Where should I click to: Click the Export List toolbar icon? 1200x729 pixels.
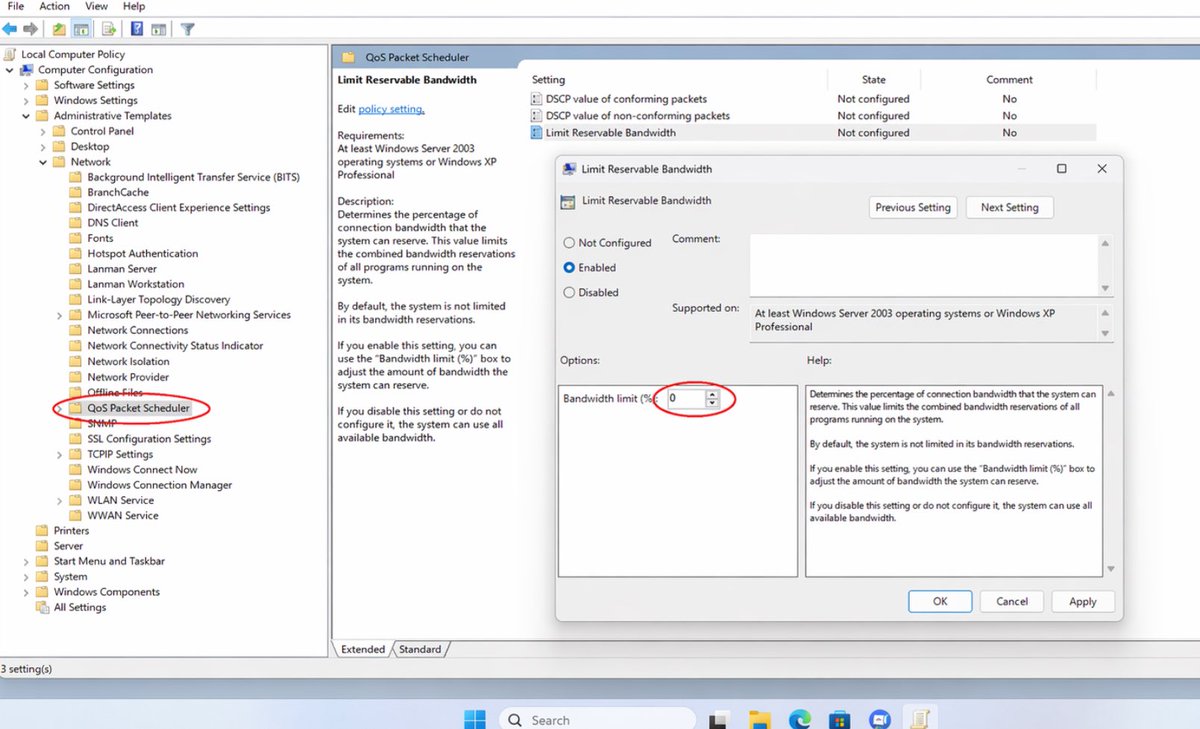coord(109,29)
